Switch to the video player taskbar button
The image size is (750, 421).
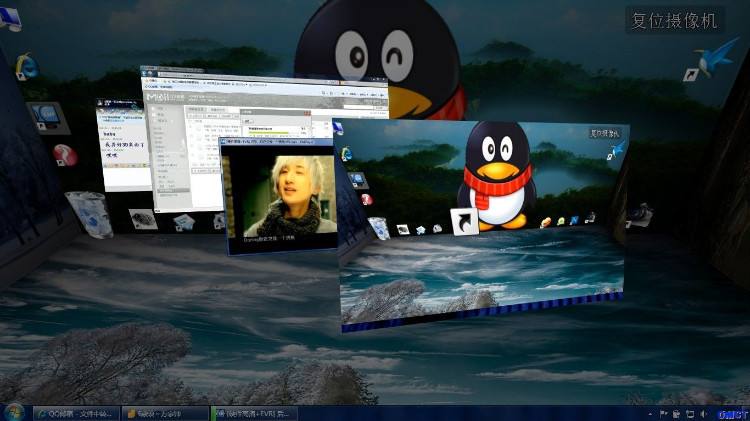[254, 413]
